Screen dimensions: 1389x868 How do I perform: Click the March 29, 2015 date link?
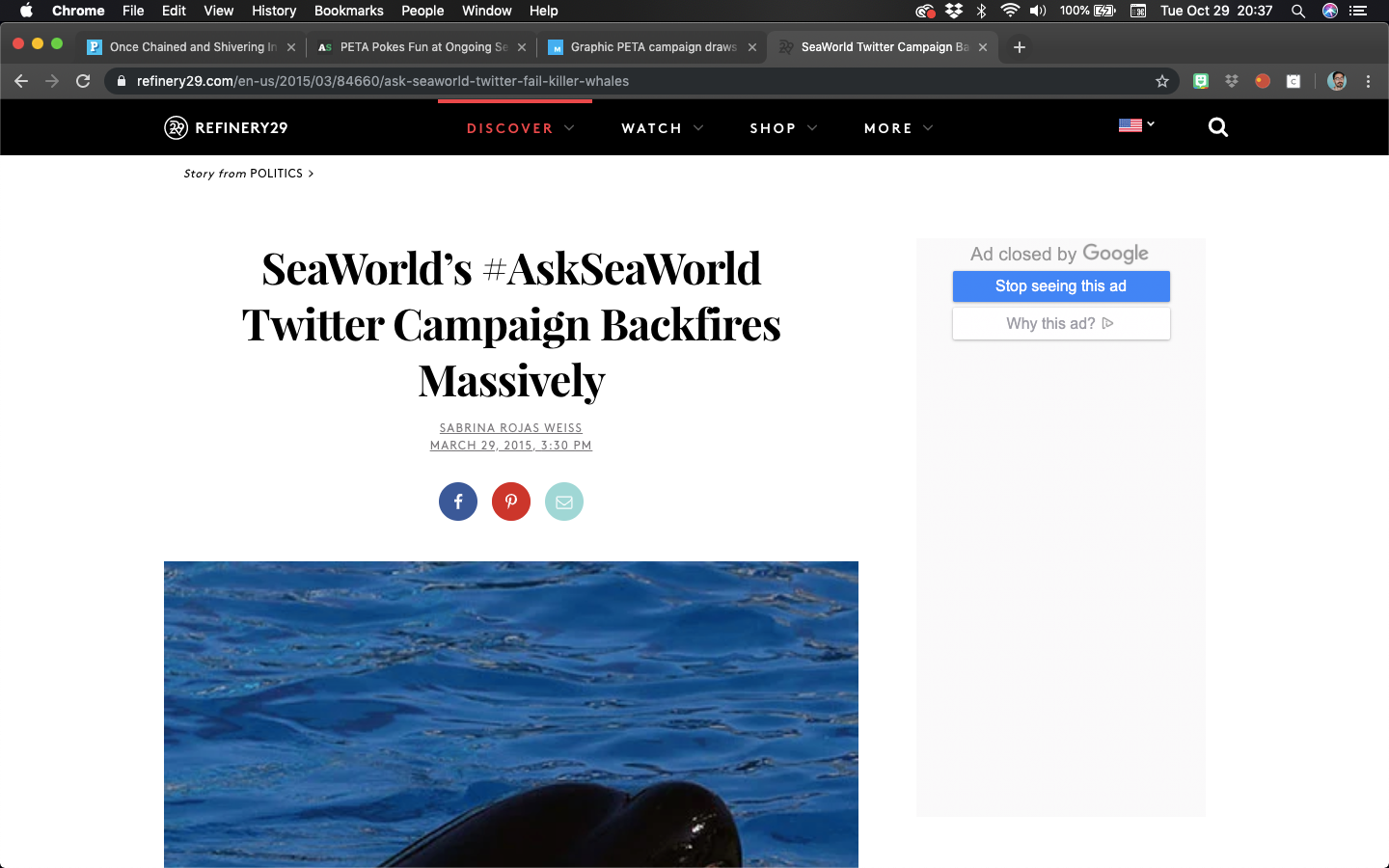(511, 446)
